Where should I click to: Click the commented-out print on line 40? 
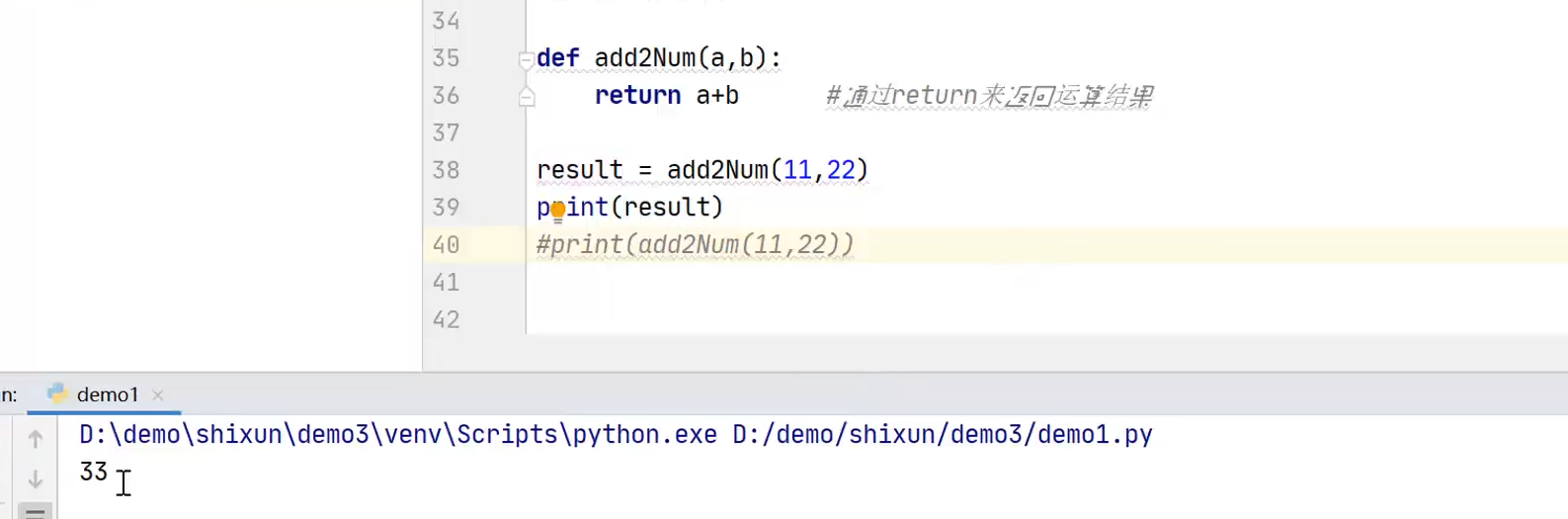[695, 244]
